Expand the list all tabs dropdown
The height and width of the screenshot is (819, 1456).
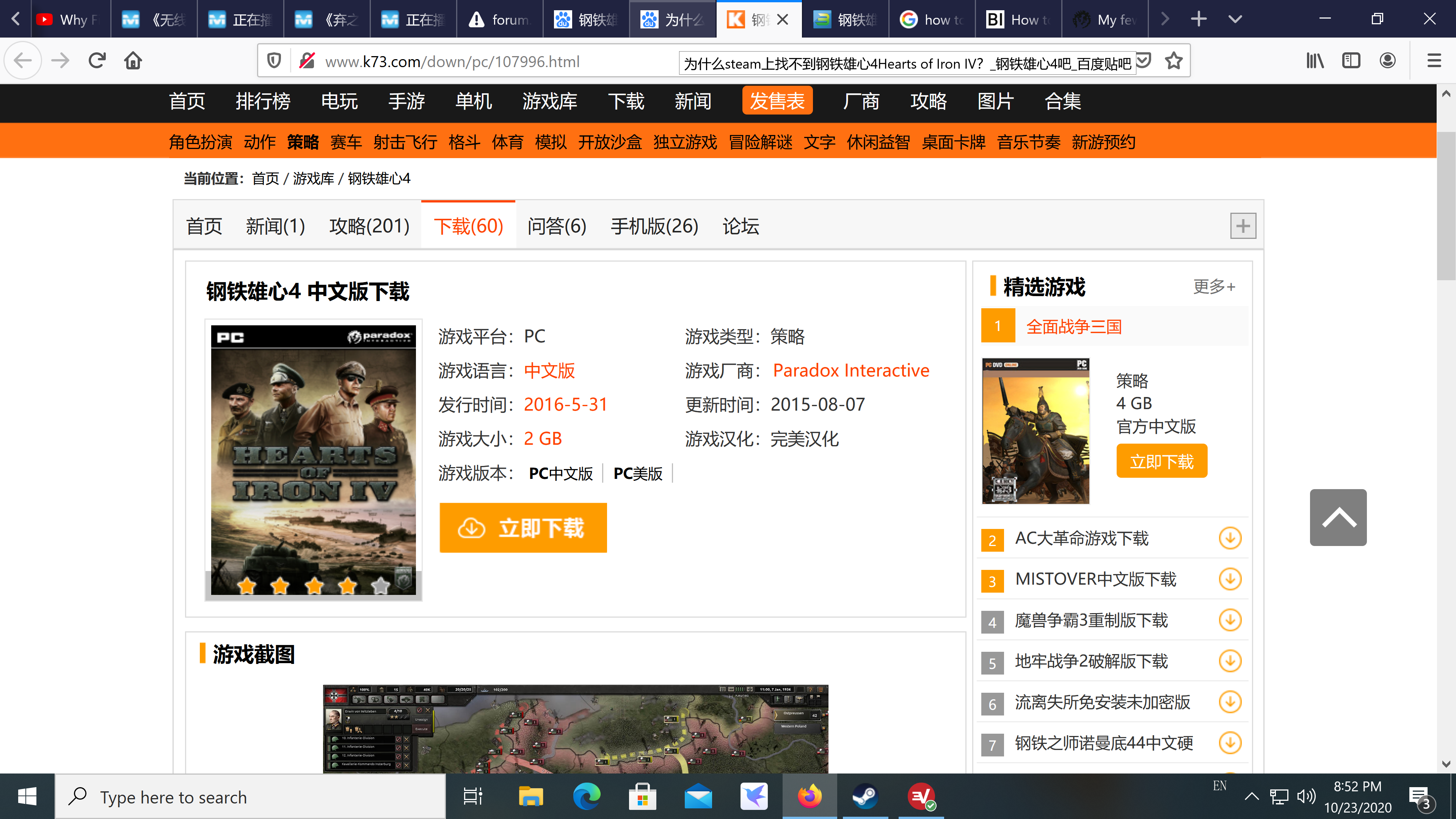[1235, 19]
